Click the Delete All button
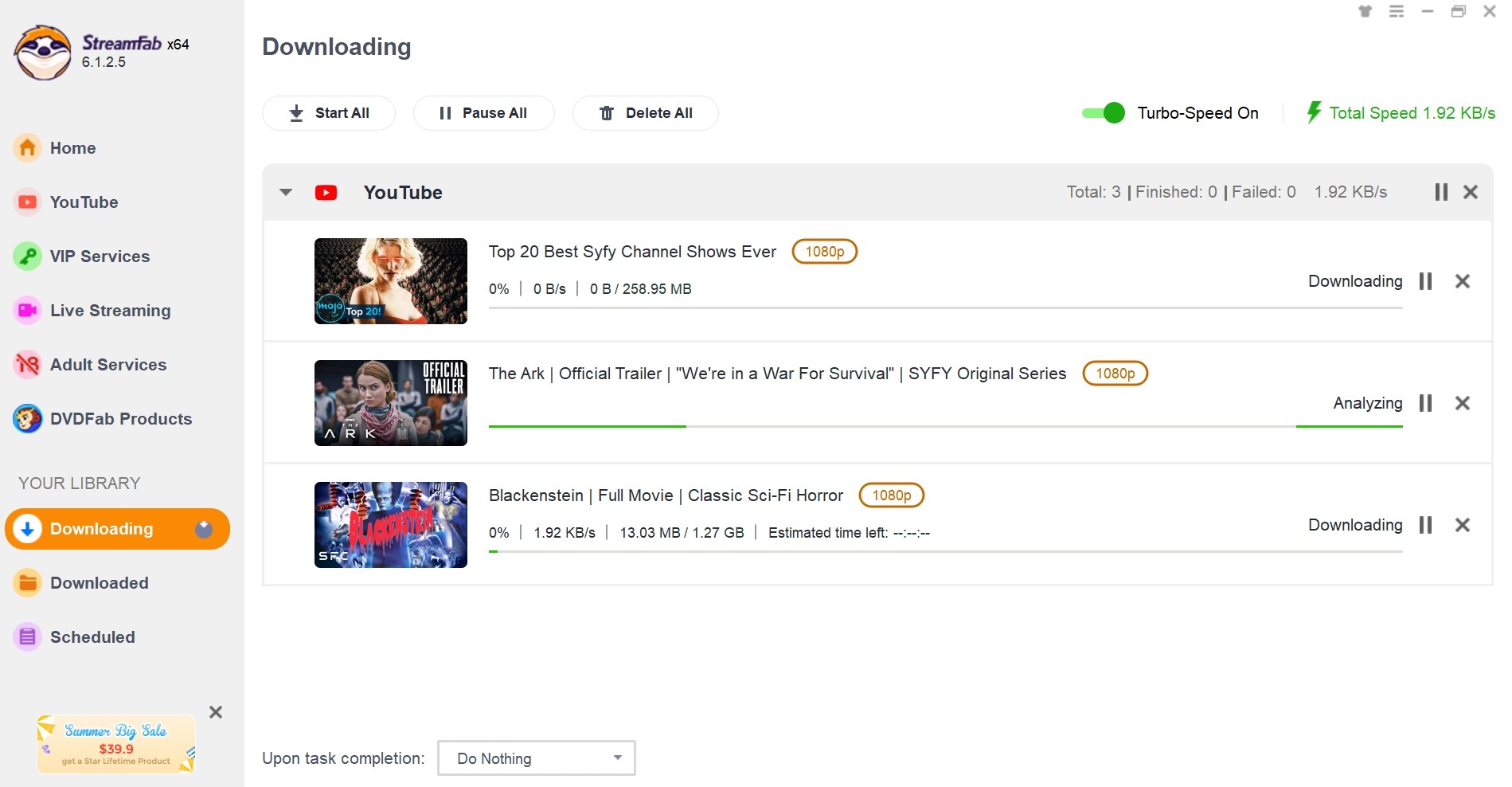Viewport: 1512px width, 787px height. pyautogui.click(x=646, y=113)
